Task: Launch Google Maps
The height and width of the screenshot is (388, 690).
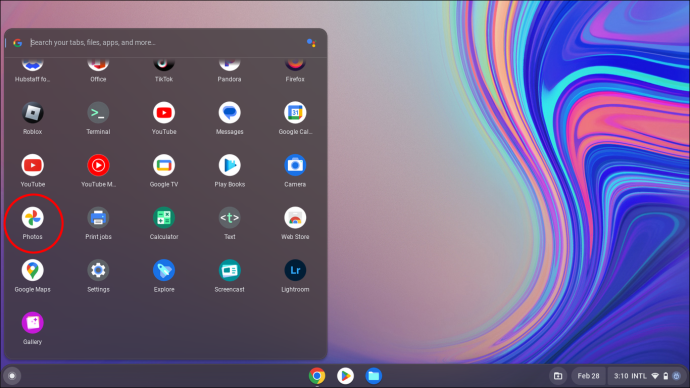Action: pyautogui.click(x=33, y=270)
